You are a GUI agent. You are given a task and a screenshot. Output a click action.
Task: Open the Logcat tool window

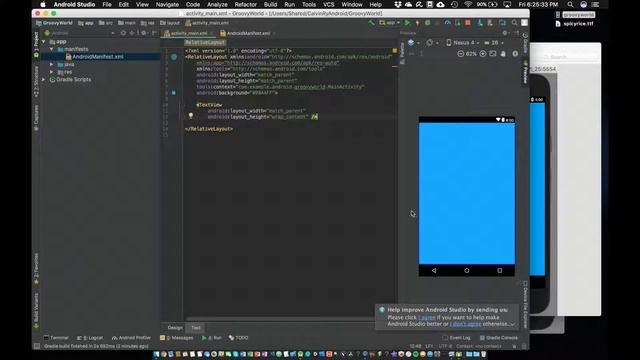90,338
